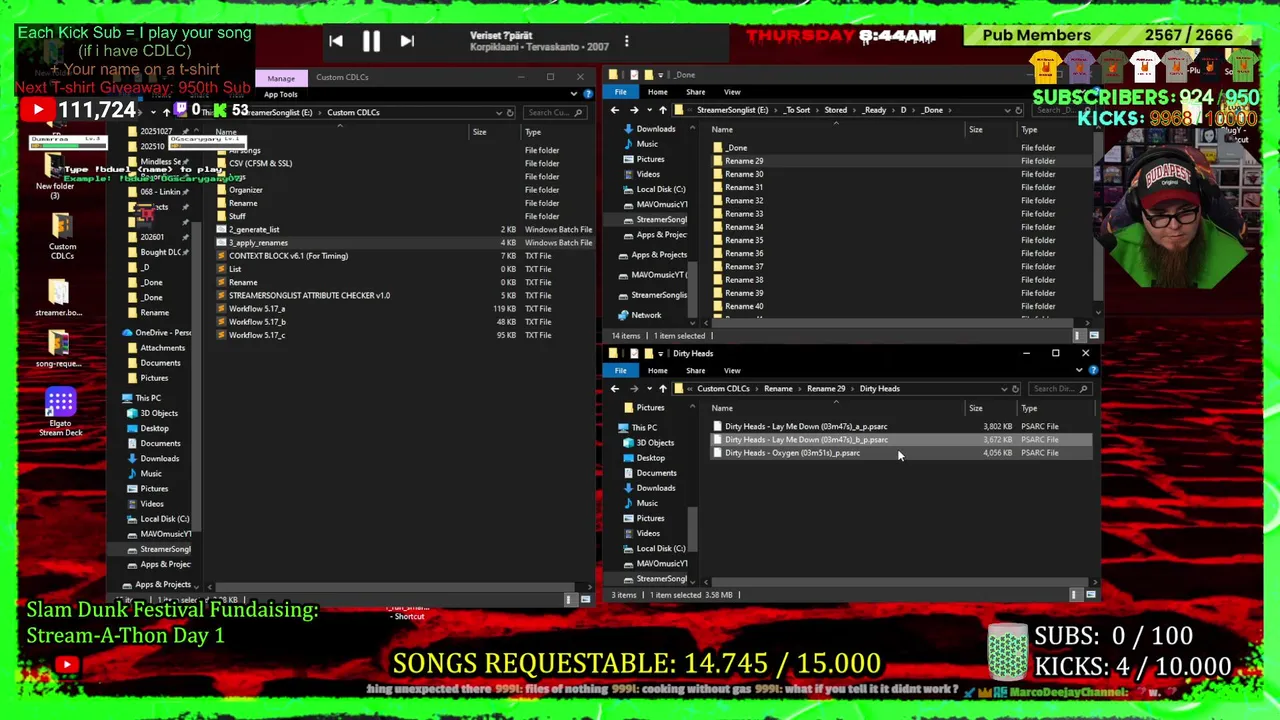Open the streamer.bo desktop file icon
Viewport: 1280px width, 720px height.
58,298
